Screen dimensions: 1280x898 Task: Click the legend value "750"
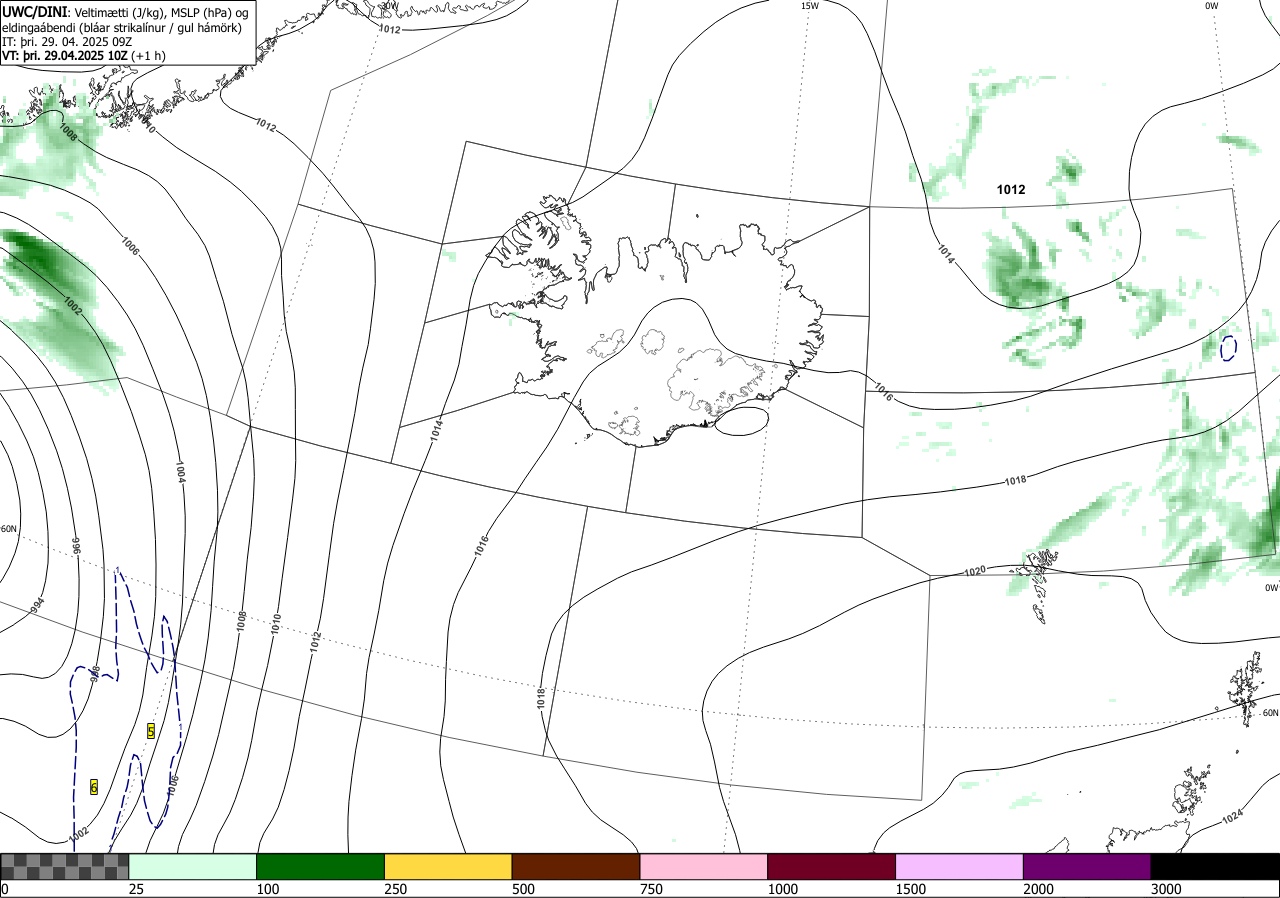[x=652, y=889]
